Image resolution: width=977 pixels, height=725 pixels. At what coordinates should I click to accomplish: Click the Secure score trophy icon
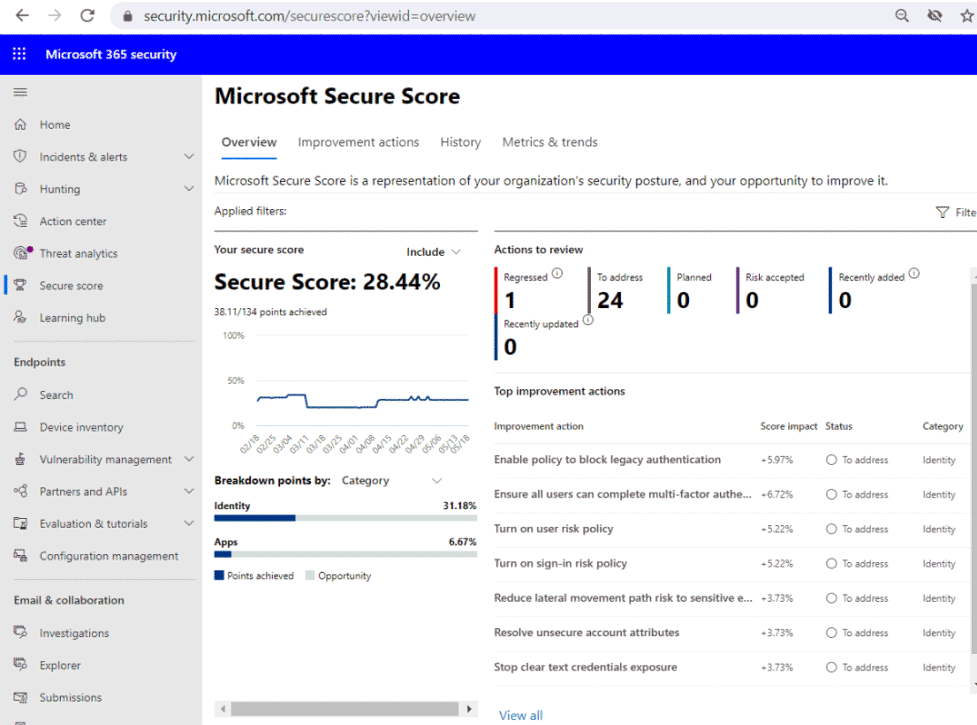21,285
